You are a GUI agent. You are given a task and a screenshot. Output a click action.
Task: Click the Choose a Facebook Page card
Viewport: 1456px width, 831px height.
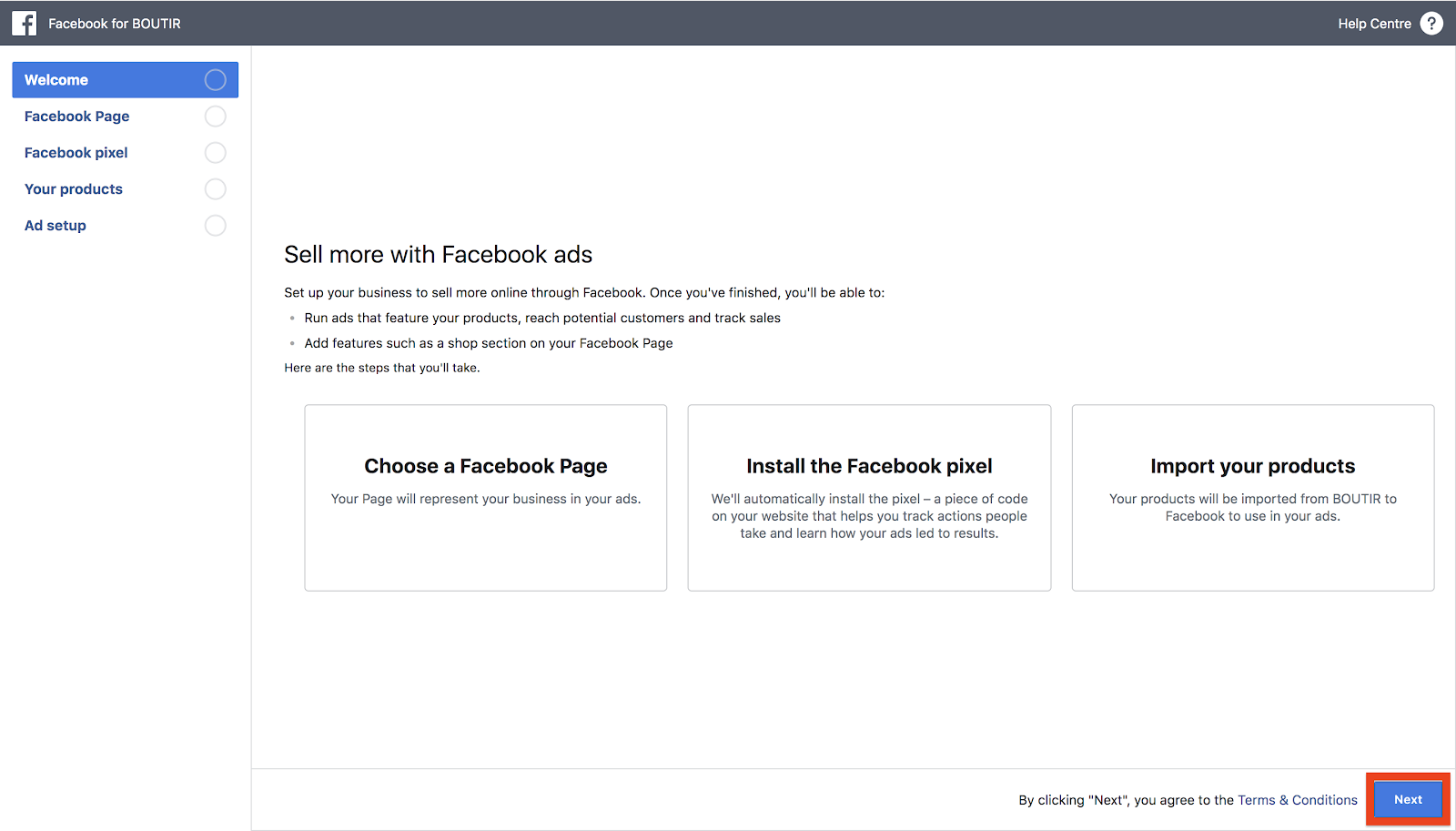click(x=486, y=498)
